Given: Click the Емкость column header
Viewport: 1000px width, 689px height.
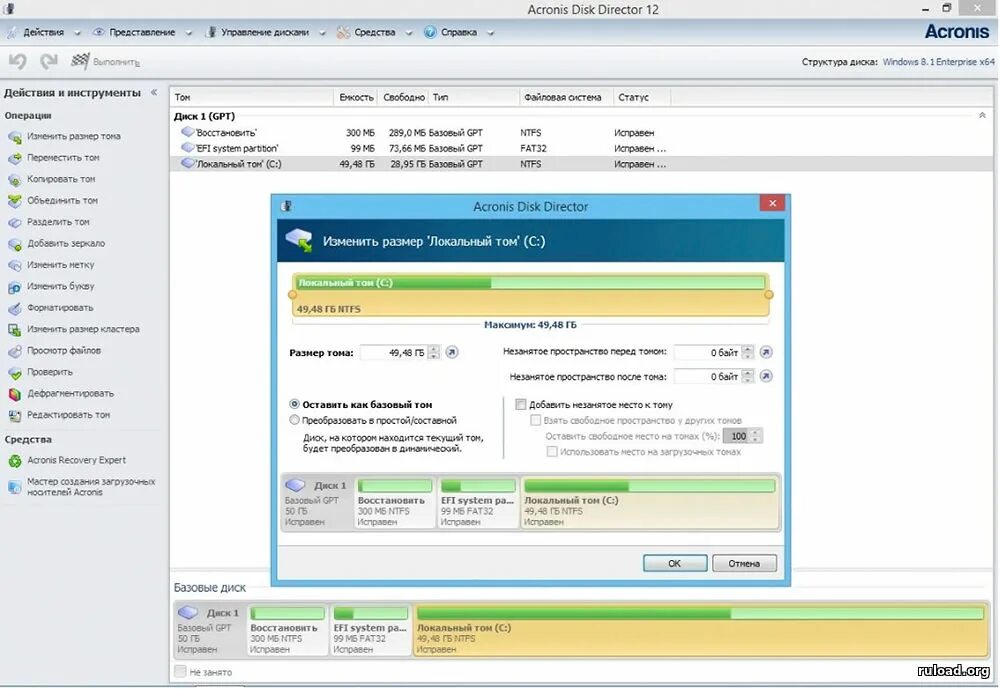Looking at the screenshot, I should click(x=355, y=97).
